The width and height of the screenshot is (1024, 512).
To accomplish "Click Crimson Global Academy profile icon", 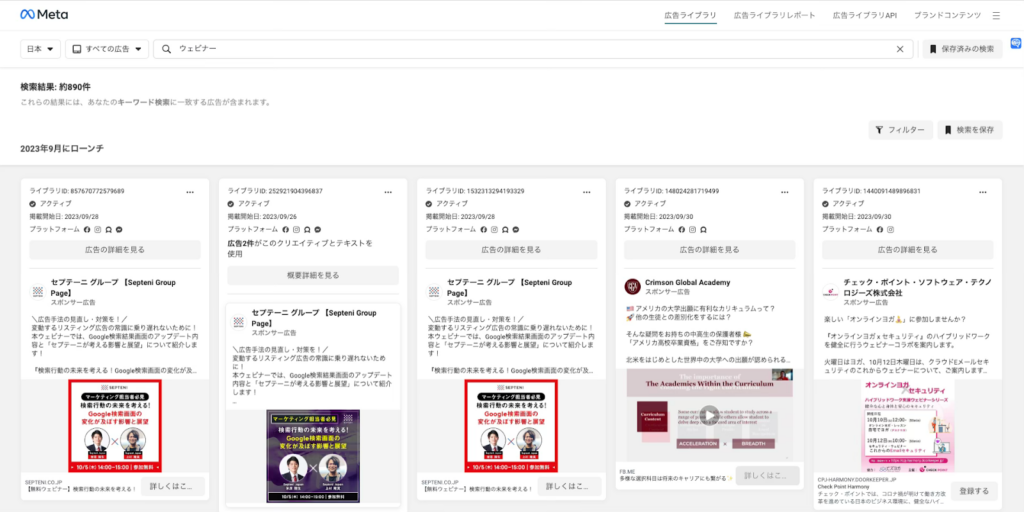I will pos(632,287).
